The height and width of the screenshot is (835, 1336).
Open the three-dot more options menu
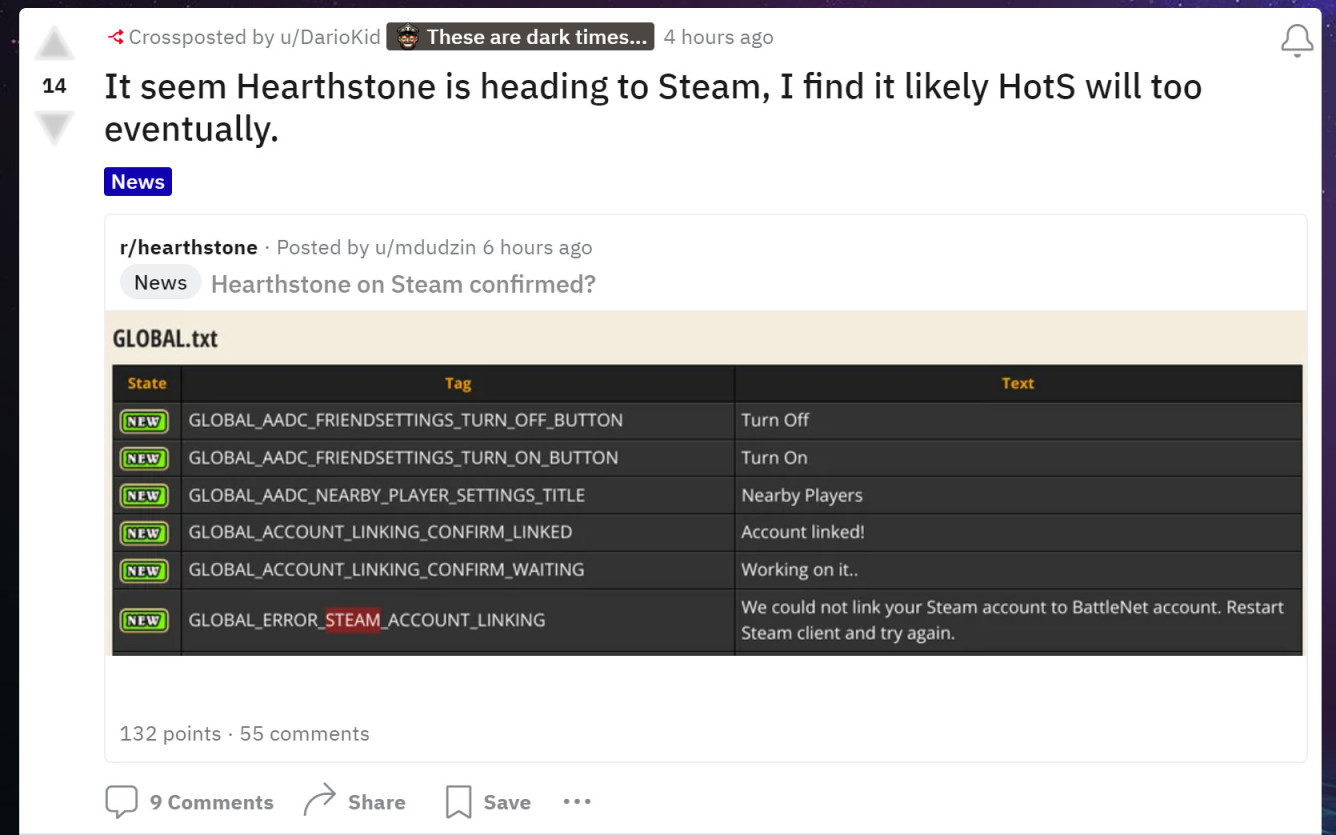tap(577, 801)
